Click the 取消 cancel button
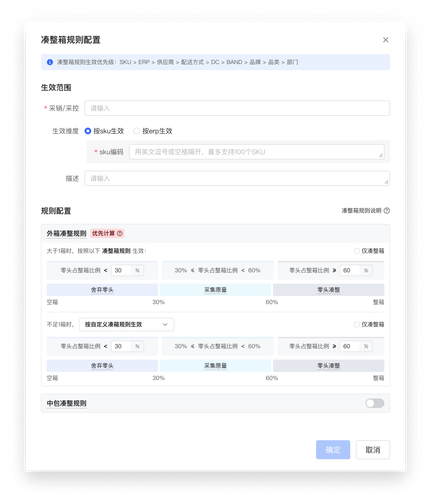Viewport: 431px width, 500px height. pos(372,450)
